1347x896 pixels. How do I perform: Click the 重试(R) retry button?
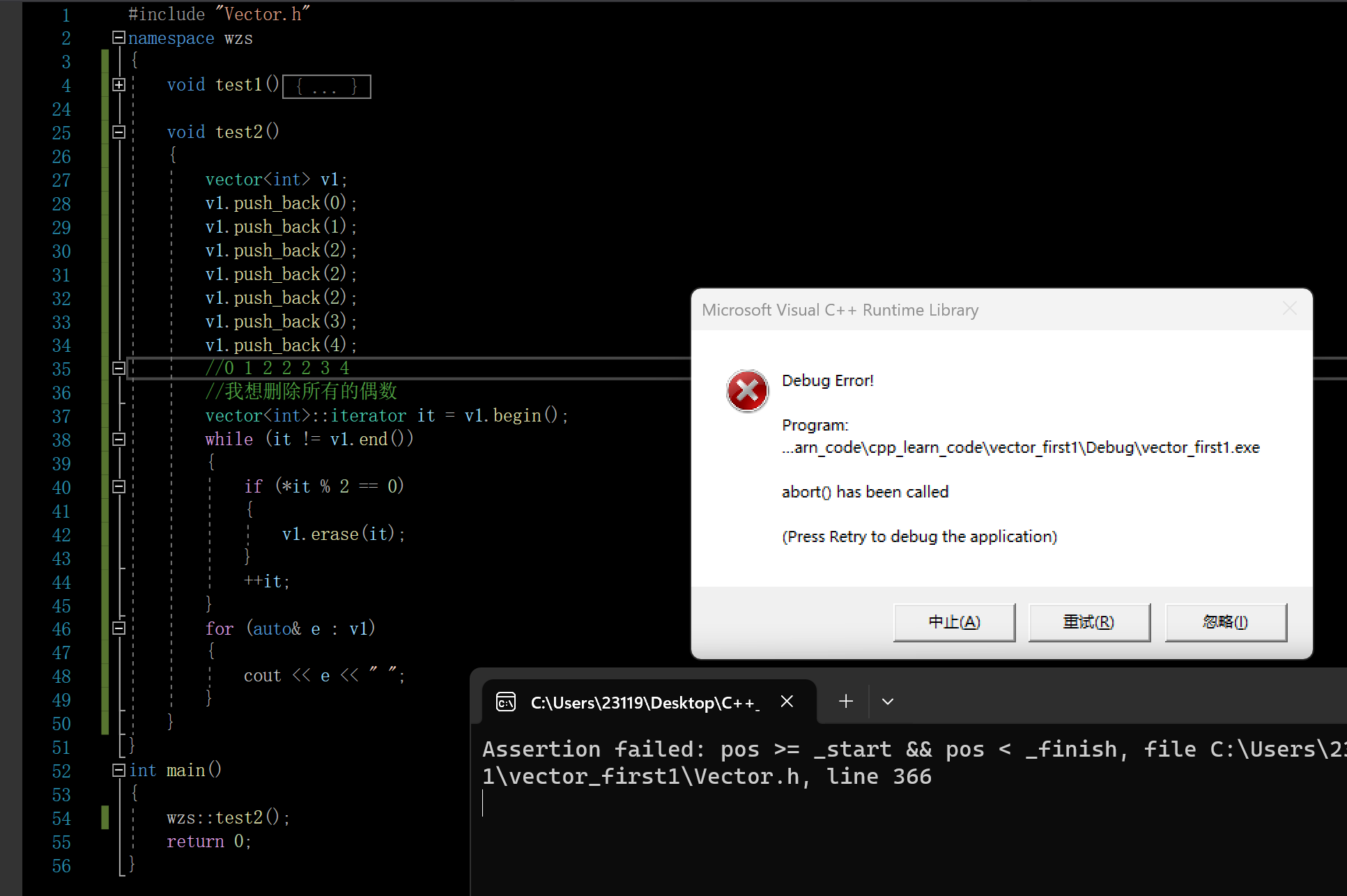tap(1089, 622)
